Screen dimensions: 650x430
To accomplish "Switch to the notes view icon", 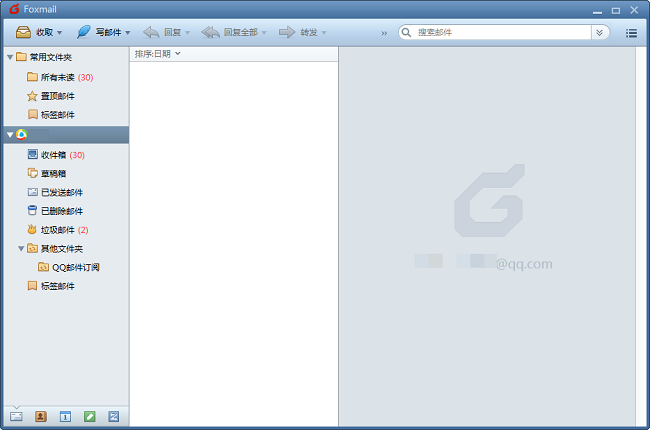I will pyautogui.click(x=90, y=416).
